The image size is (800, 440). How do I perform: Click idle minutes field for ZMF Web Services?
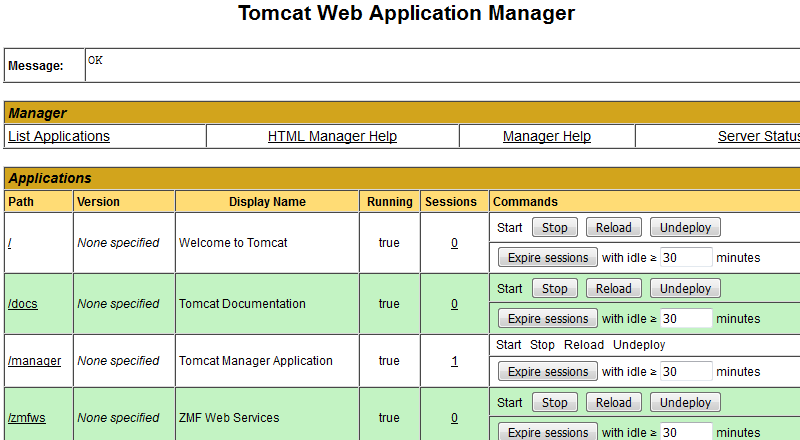coord(686,432)
